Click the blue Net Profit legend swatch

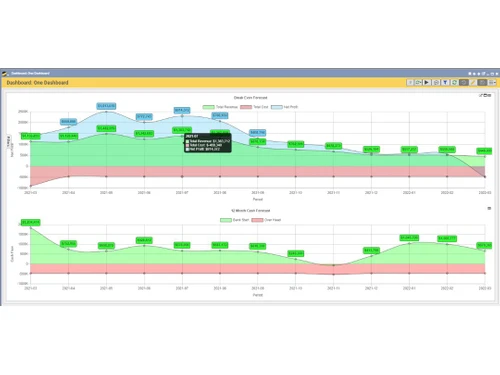point(277,107)
